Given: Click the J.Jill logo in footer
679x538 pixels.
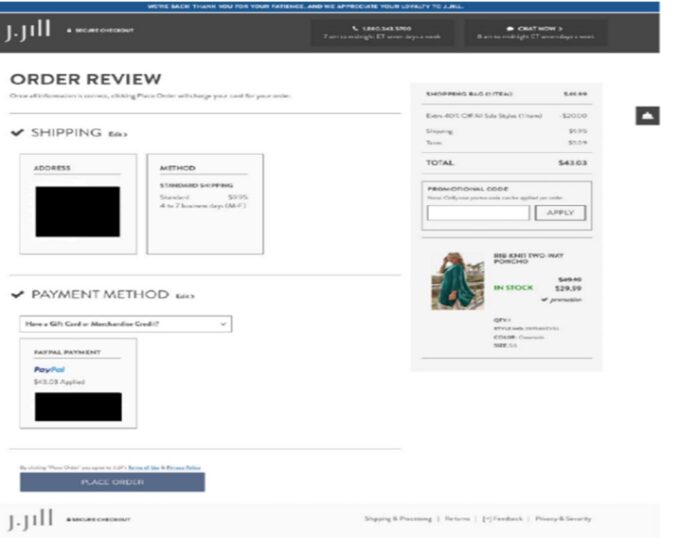Looking at the screenshot, I should click(29, 519).
